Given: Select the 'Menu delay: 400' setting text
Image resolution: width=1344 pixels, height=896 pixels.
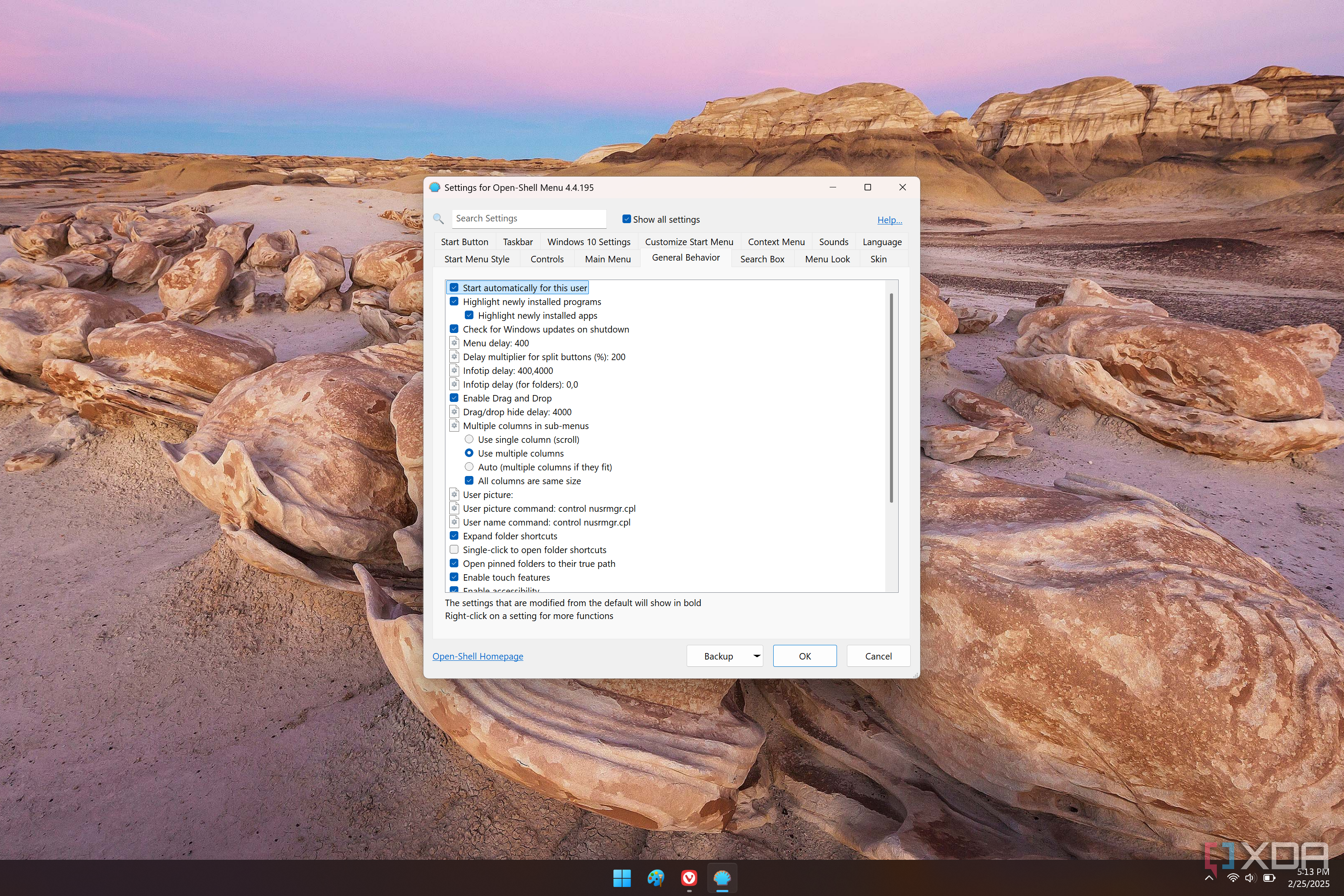Looking at the screenshot, I should pyautogui.click(x=496, y=343).
